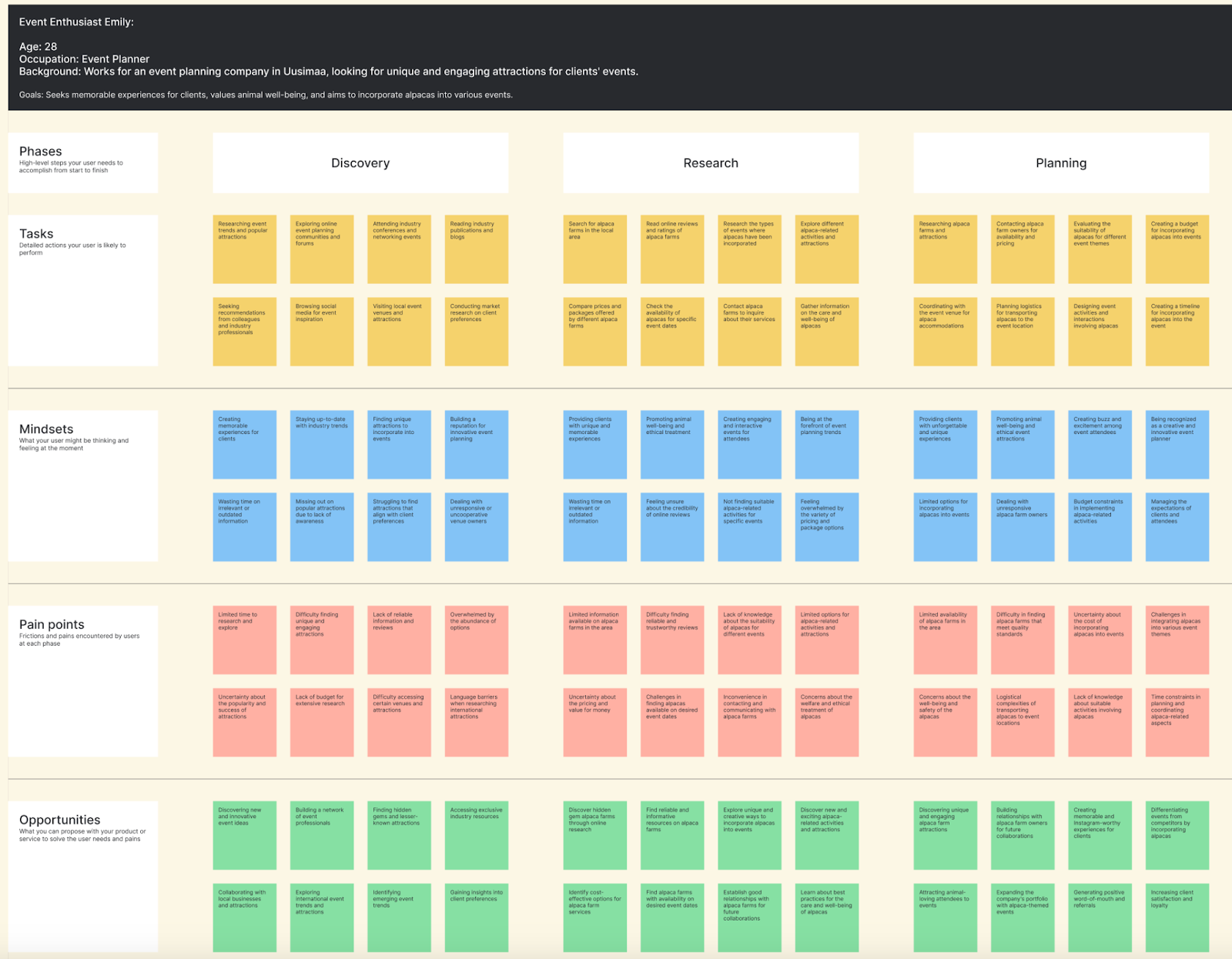This screenshot has width=1232, height=959.
Task: Click 'Building a reputation for innovative event planning'
Action: pos(477,444)
